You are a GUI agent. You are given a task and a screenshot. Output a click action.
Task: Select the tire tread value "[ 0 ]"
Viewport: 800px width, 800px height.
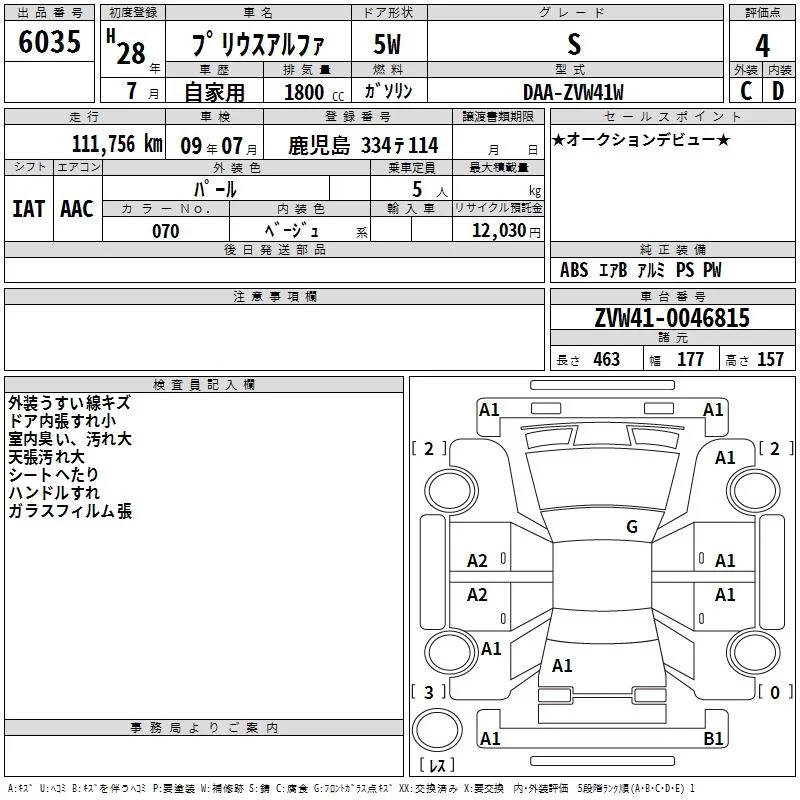tap(776, 692)
